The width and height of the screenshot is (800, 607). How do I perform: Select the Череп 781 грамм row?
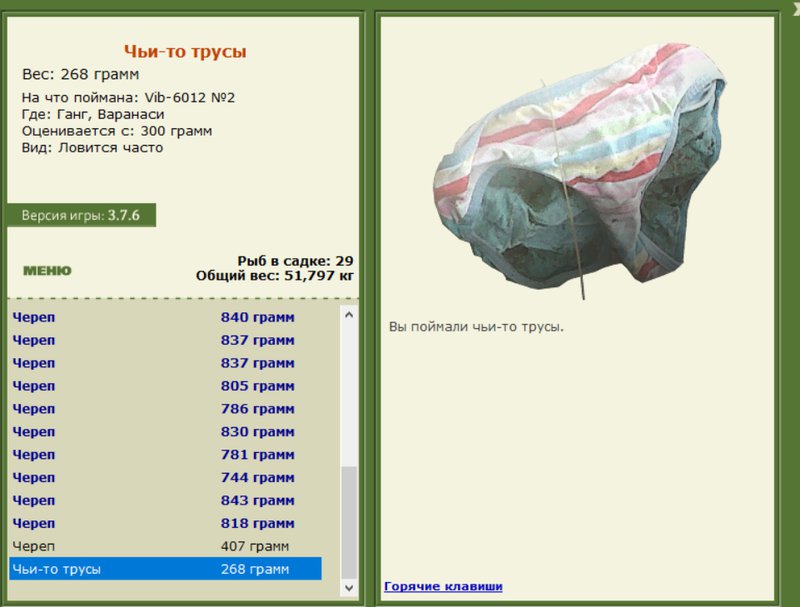165,455
